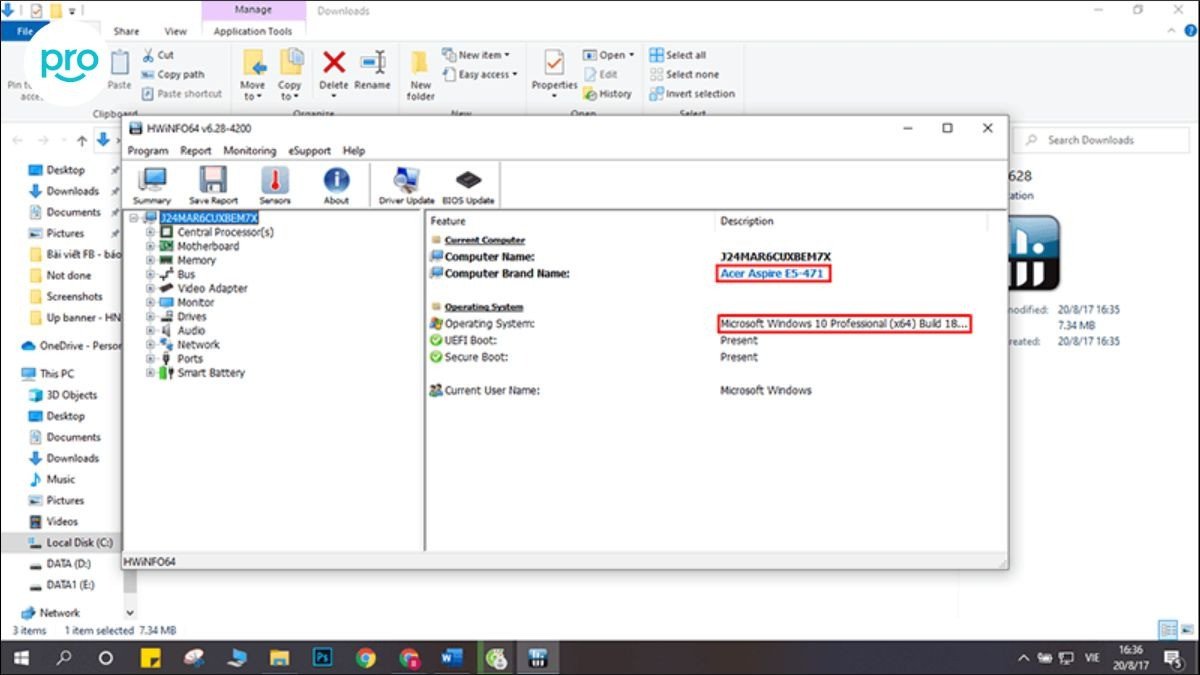Expand the Central Processor(s) tree node
1200x675 pixels.
(x=150, y=232)
